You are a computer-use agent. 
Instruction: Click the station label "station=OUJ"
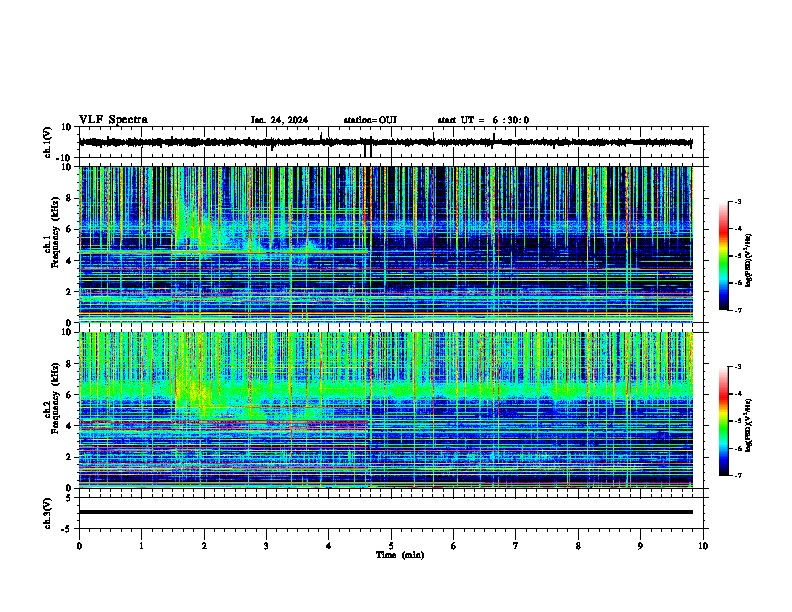coord(370,120)
